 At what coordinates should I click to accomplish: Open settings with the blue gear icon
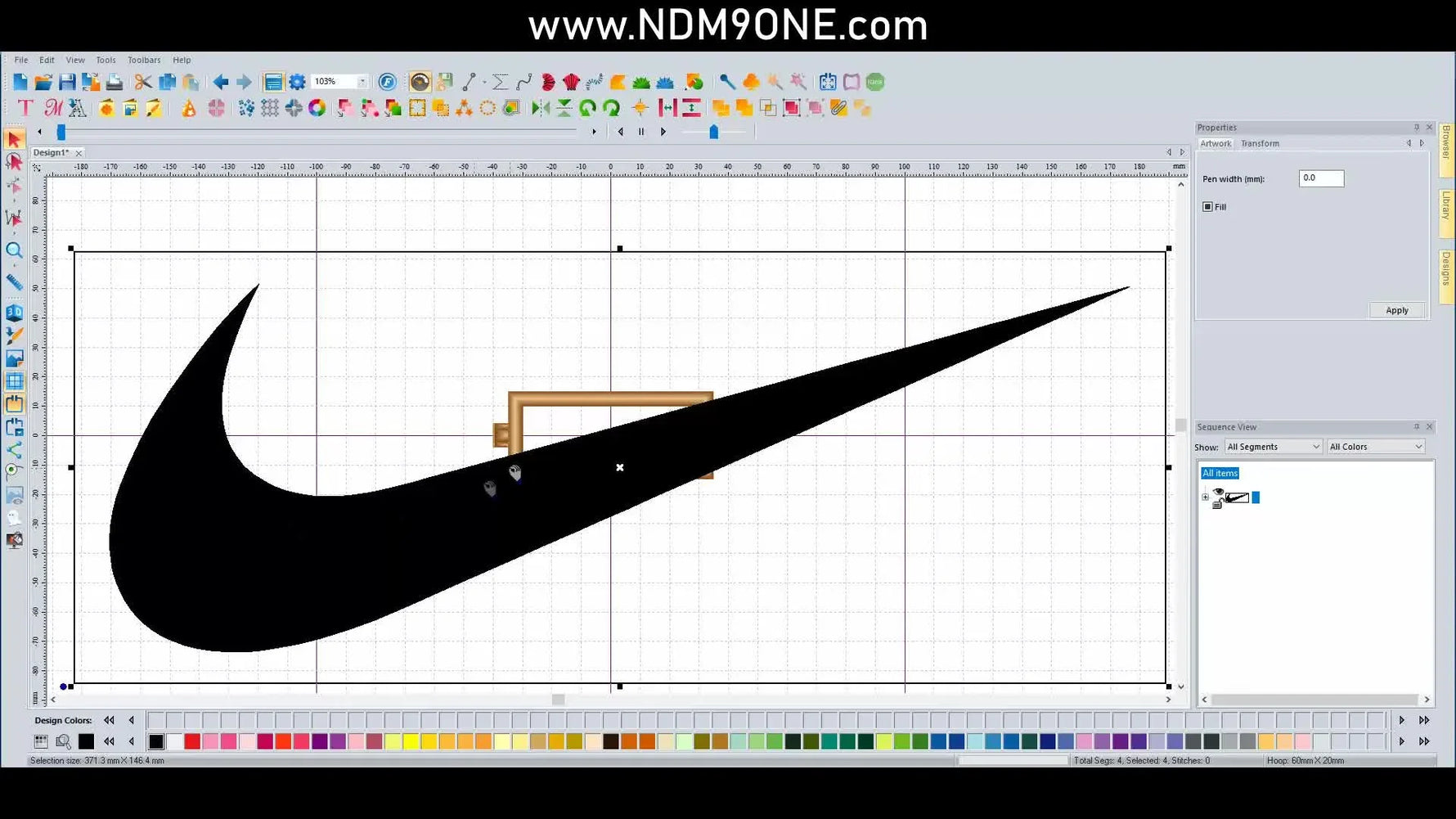297,82
